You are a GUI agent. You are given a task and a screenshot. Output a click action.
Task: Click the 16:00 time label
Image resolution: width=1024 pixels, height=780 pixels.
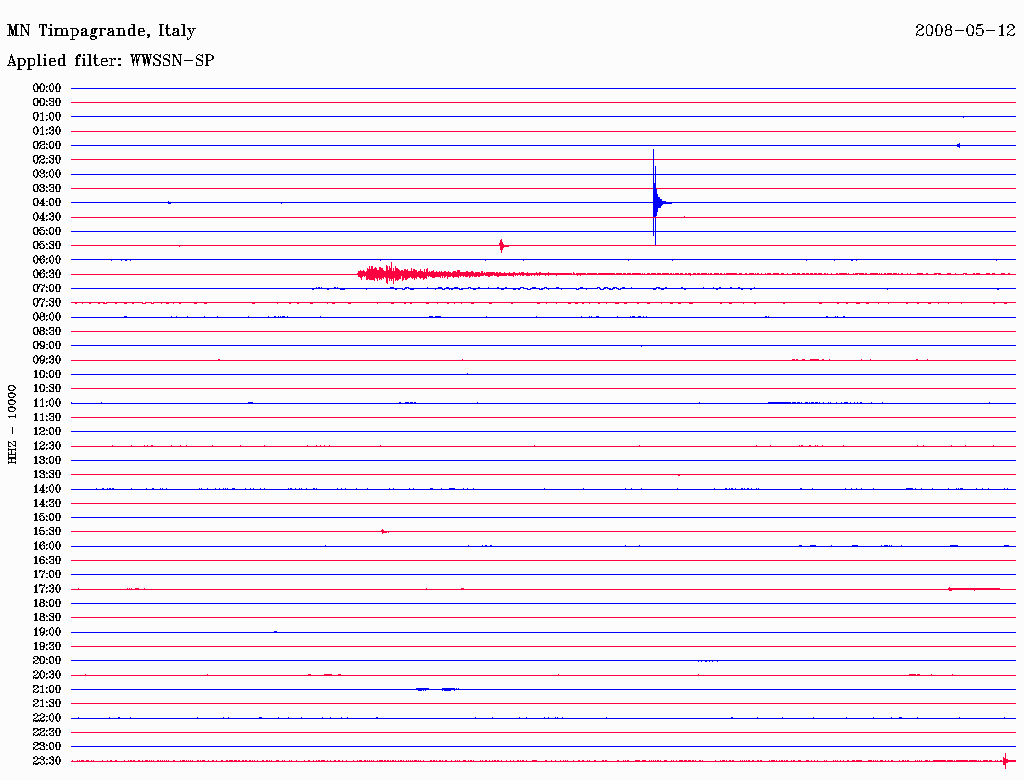pos(47,545)
